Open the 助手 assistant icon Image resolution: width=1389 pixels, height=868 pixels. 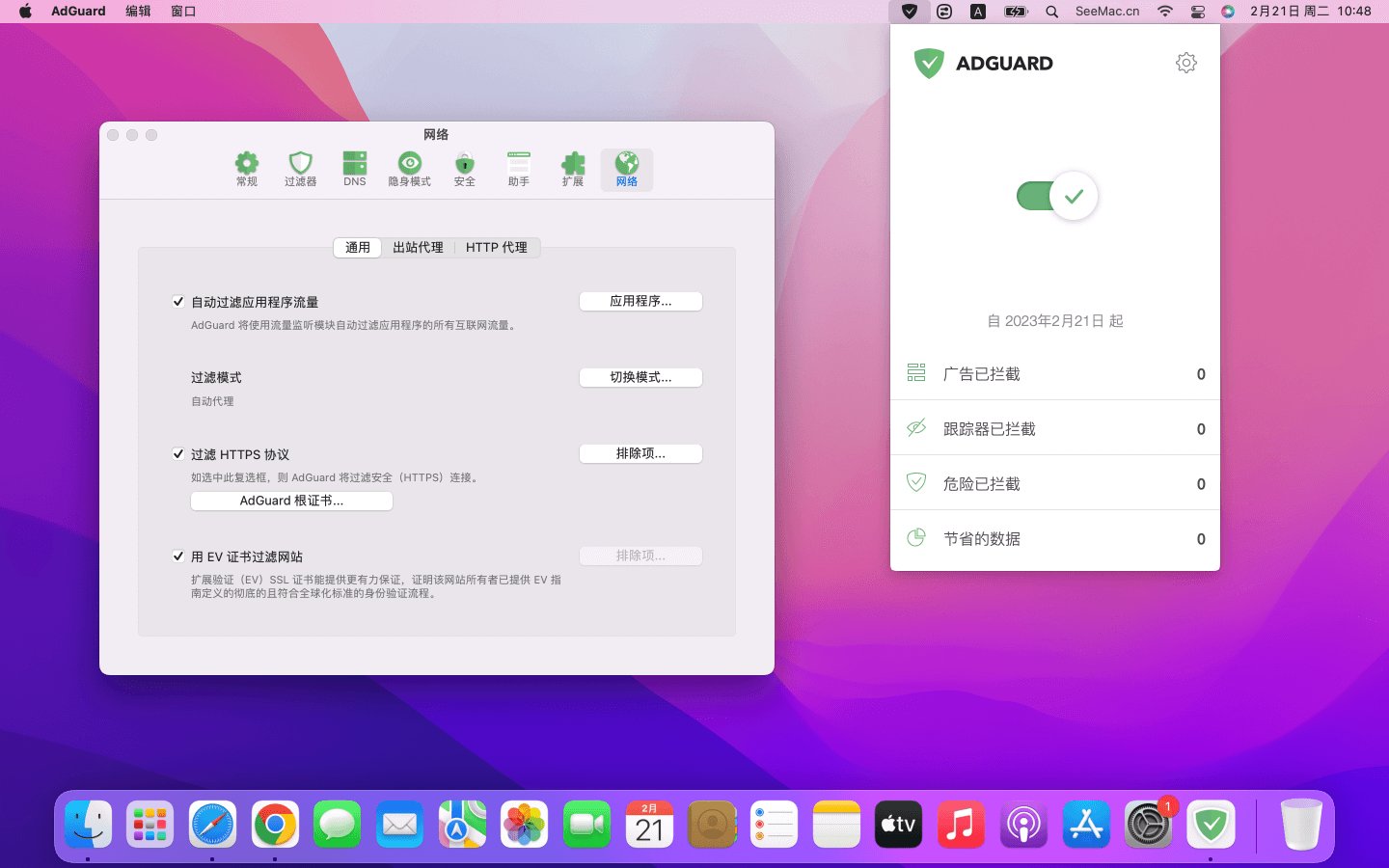point(519,169)
